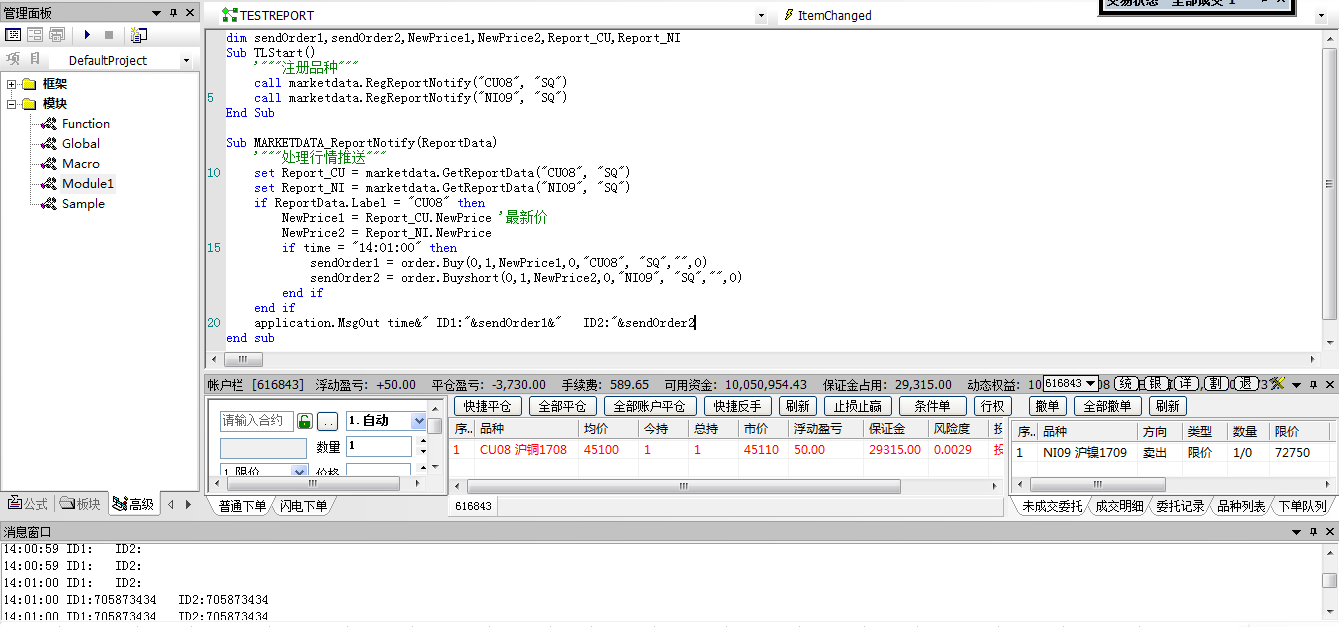Run the script with the blue play icon
Viewport: 1339px width, 627px height.
[x=87, y=35]
